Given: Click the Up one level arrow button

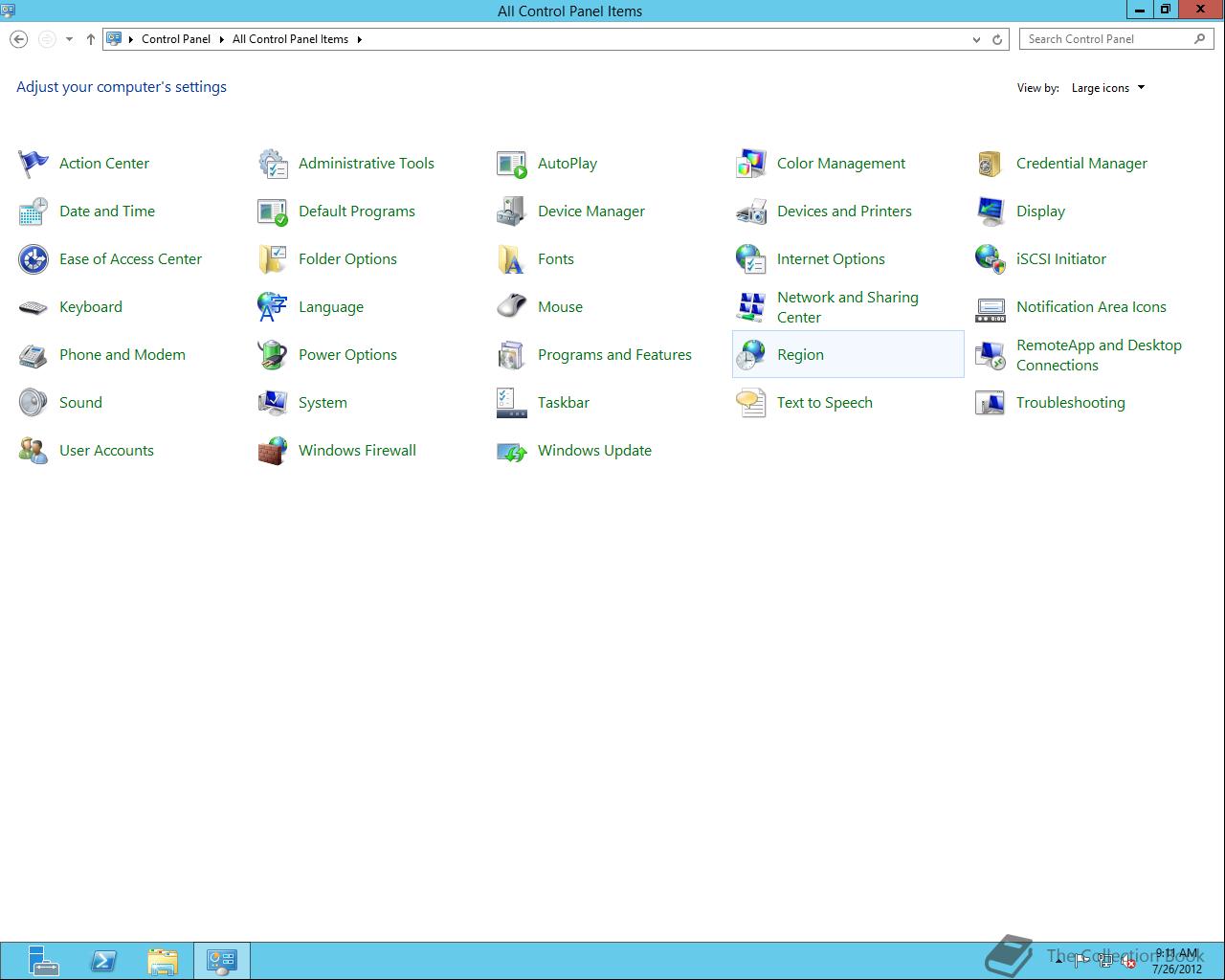Looking at the screenshot, I should pyautogui.click(x=90, y=39).
